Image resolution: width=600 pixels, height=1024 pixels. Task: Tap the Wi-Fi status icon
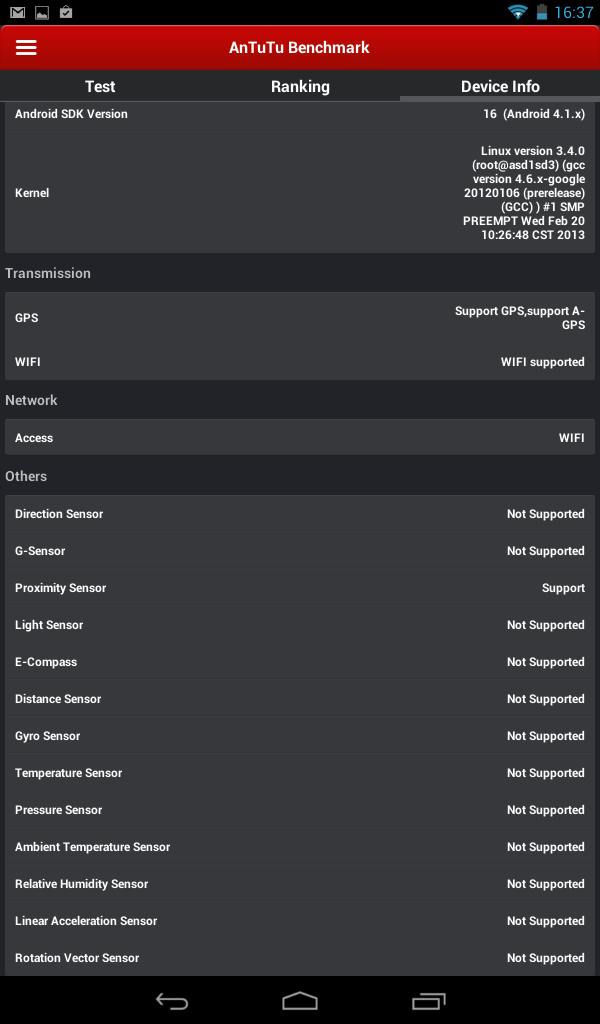coord(517,13)
